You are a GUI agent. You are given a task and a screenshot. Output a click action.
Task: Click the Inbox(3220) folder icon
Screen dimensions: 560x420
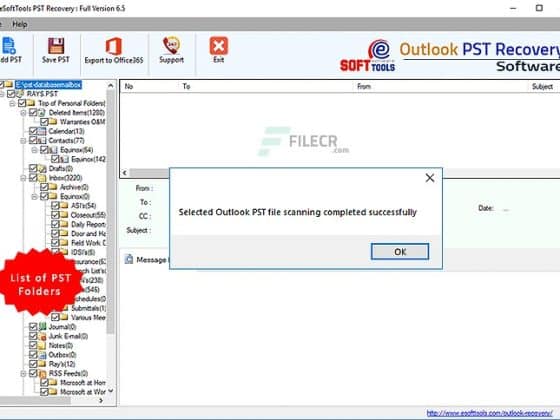(x=42, y=178)
